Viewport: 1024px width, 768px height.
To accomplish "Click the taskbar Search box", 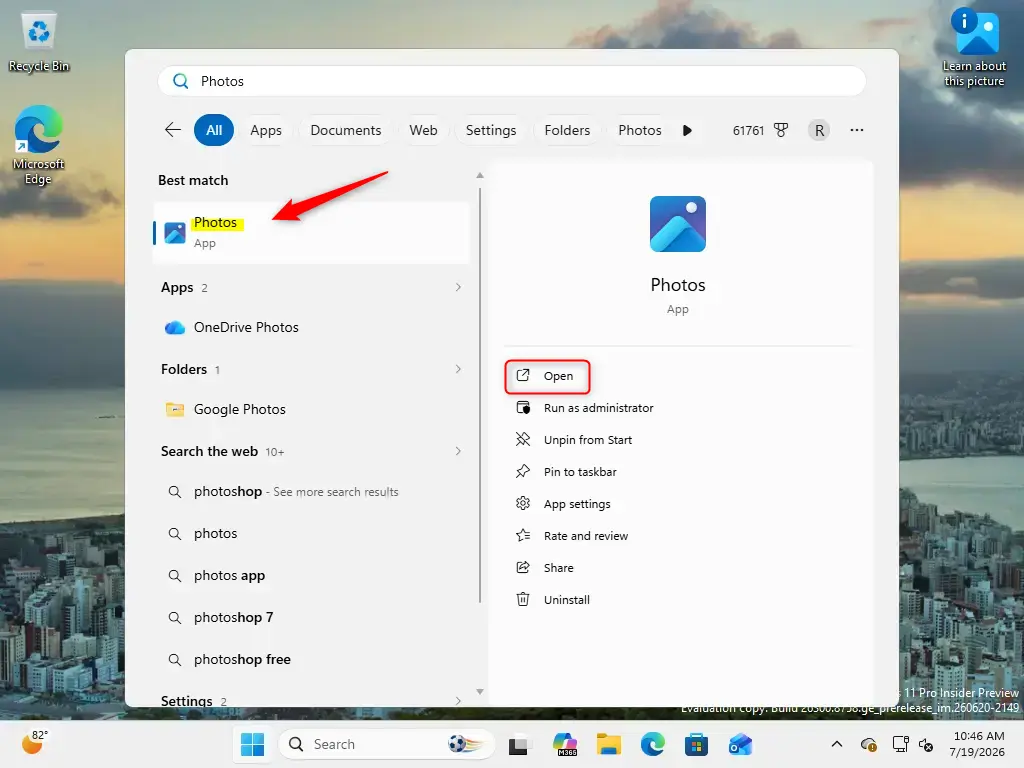I will click(386, 744).
